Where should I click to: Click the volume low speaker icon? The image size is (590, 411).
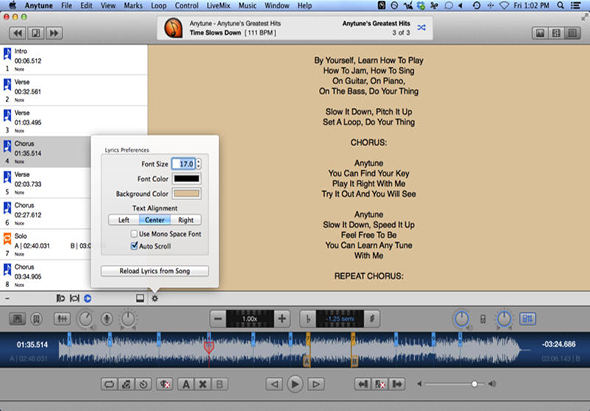pos(419,384)
